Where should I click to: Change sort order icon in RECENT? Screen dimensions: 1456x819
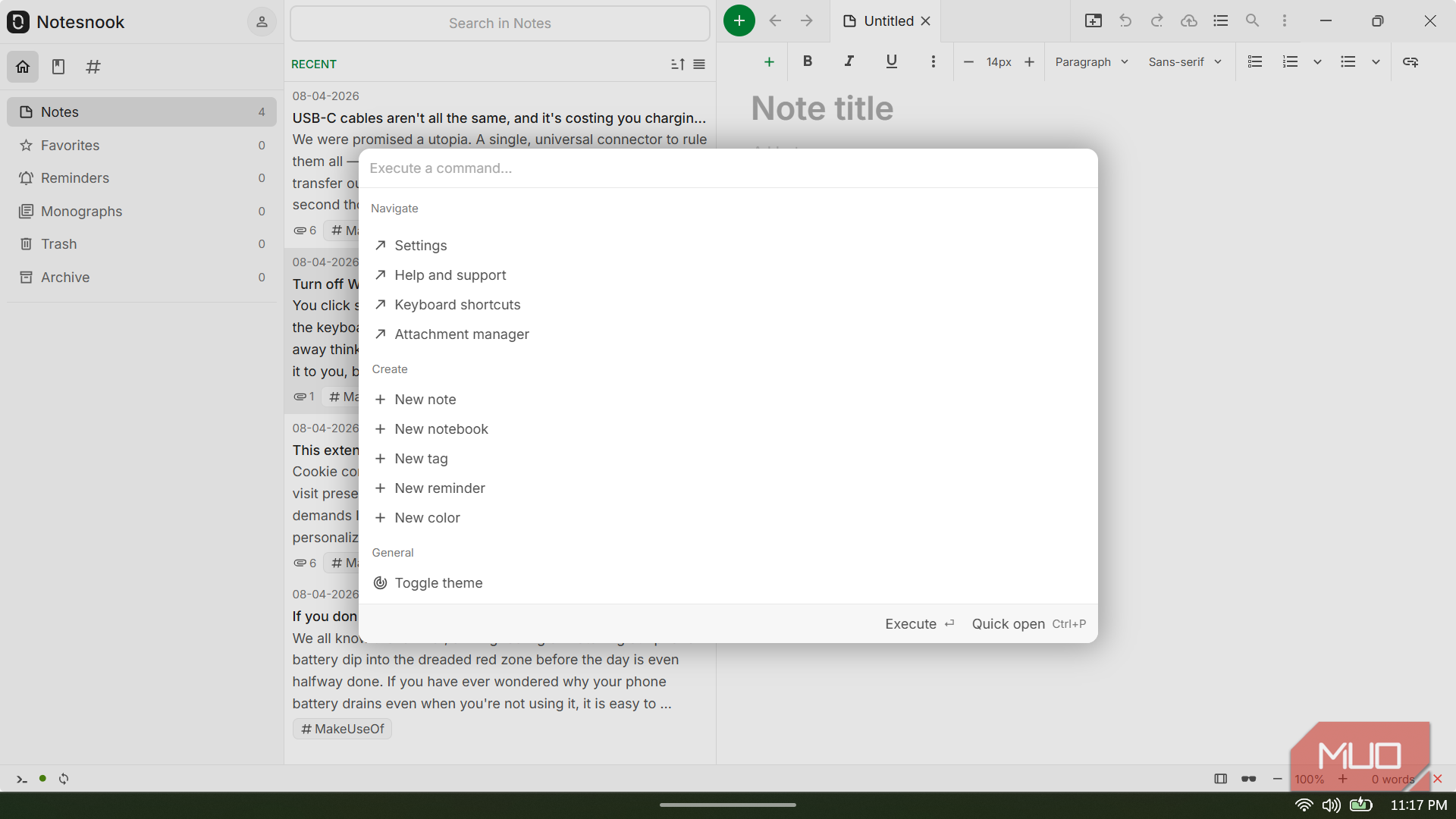[x=678, y=64]
